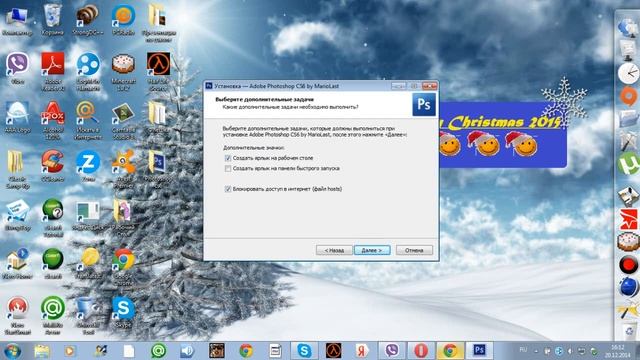The image size is (640, 360).
Task: Open the Skype desktop shortcut
Action: point(123,312)
